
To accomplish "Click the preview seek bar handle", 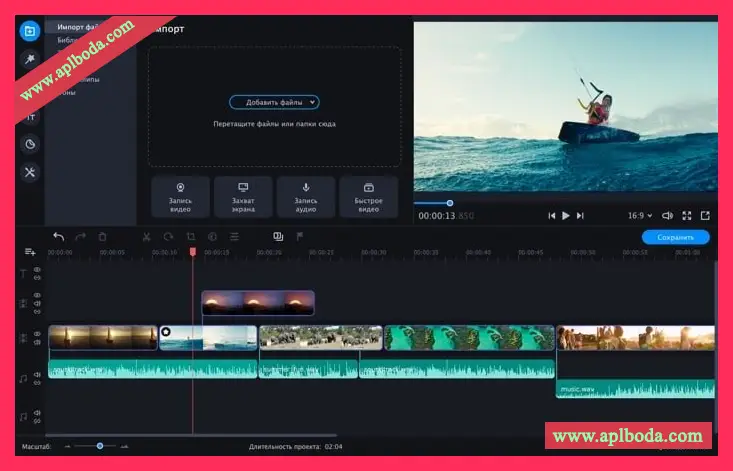I will click(450, 203).
